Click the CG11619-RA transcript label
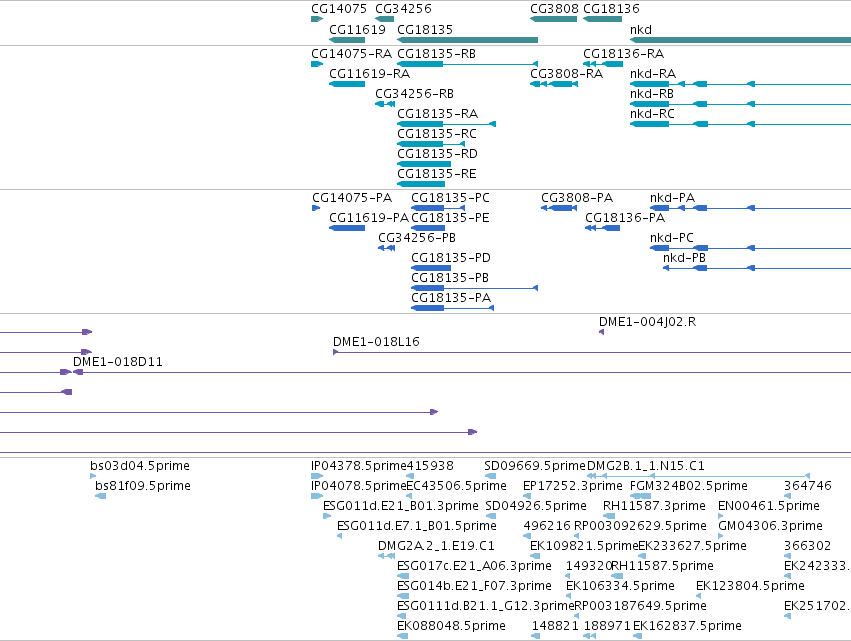The image size is (851, 641). [x=370, y=74]
